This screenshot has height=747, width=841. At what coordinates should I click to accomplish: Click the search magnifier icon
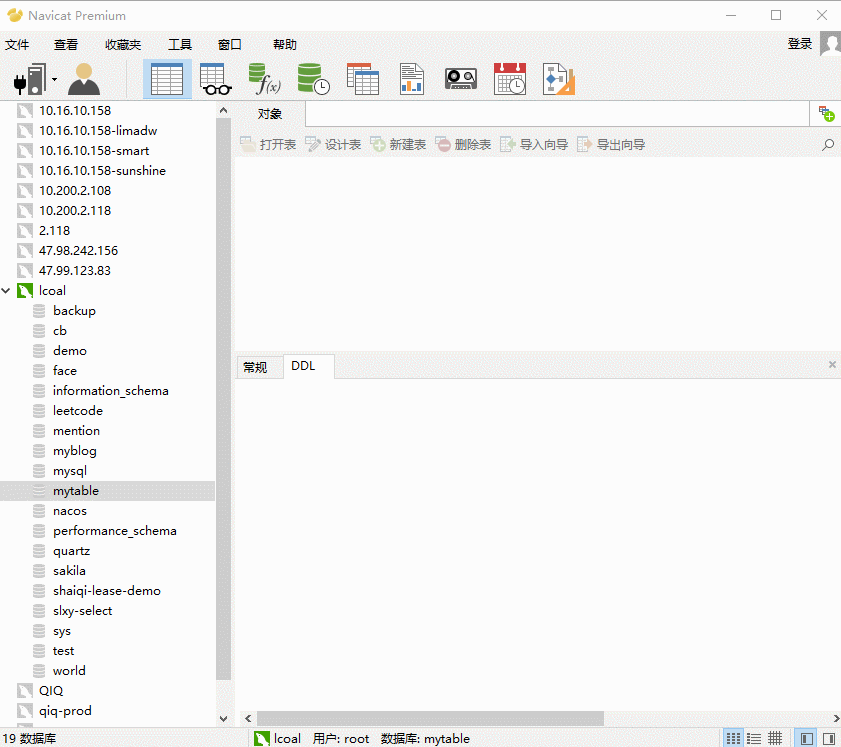[x=828, y=145]
